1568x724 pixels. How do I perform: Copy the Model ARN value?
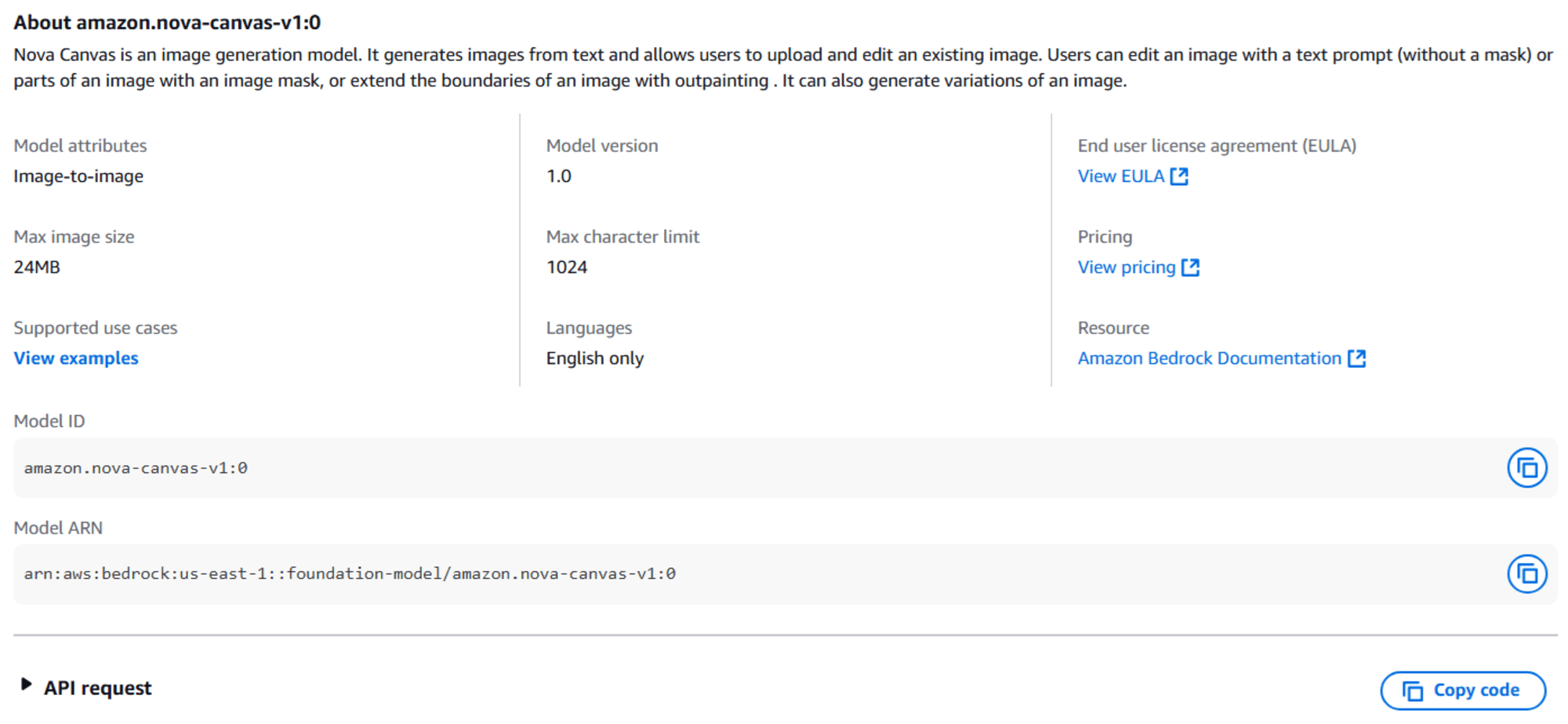click(x=1526, y=574)
